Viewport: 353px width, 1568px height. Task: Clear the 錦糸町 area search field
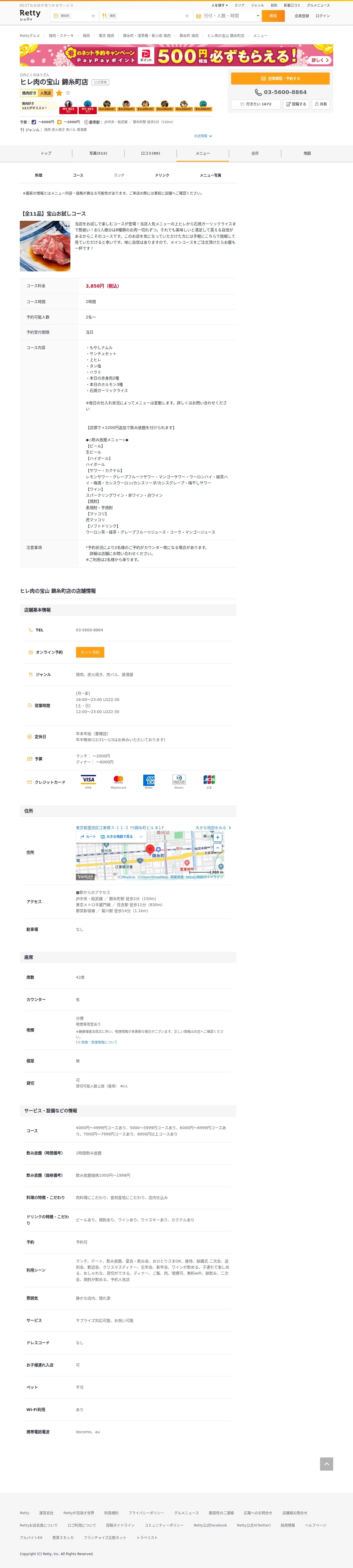tap(93, 16)
